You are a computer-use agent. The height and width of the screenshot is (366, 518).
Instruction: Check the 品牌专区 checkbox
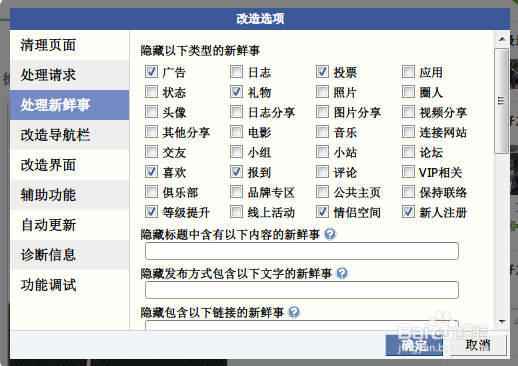(236, 192)
